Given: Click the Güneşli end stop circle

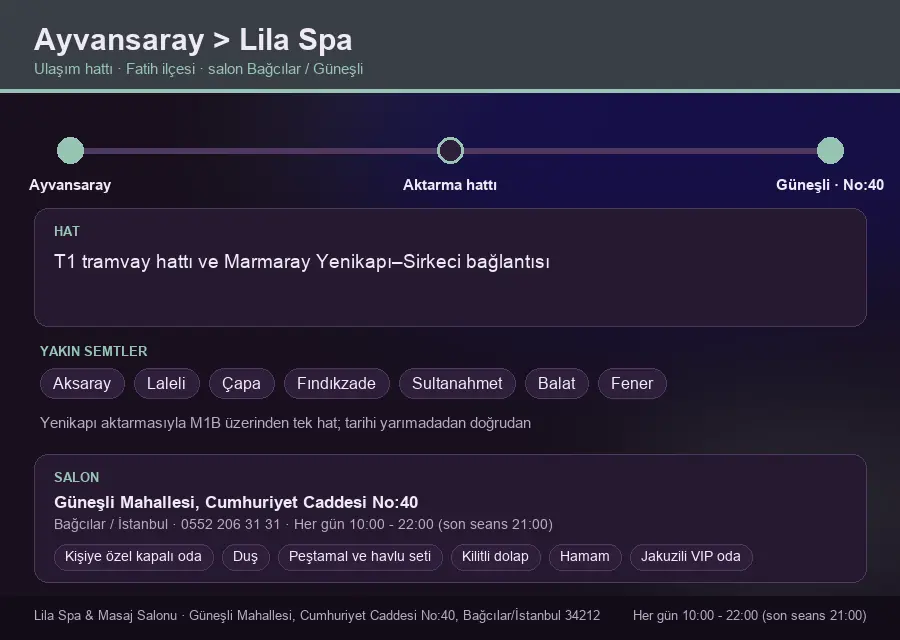Looking at the screenshot, I should click(830, 150).
